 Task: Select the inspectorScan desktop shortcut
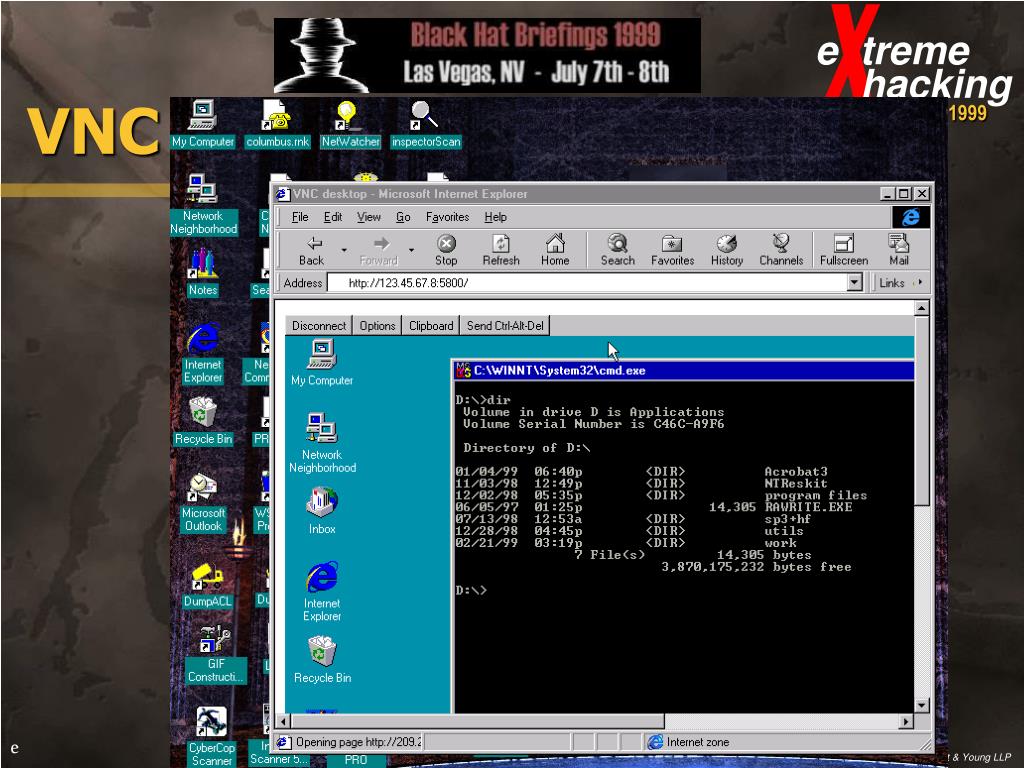coord(426,124)
